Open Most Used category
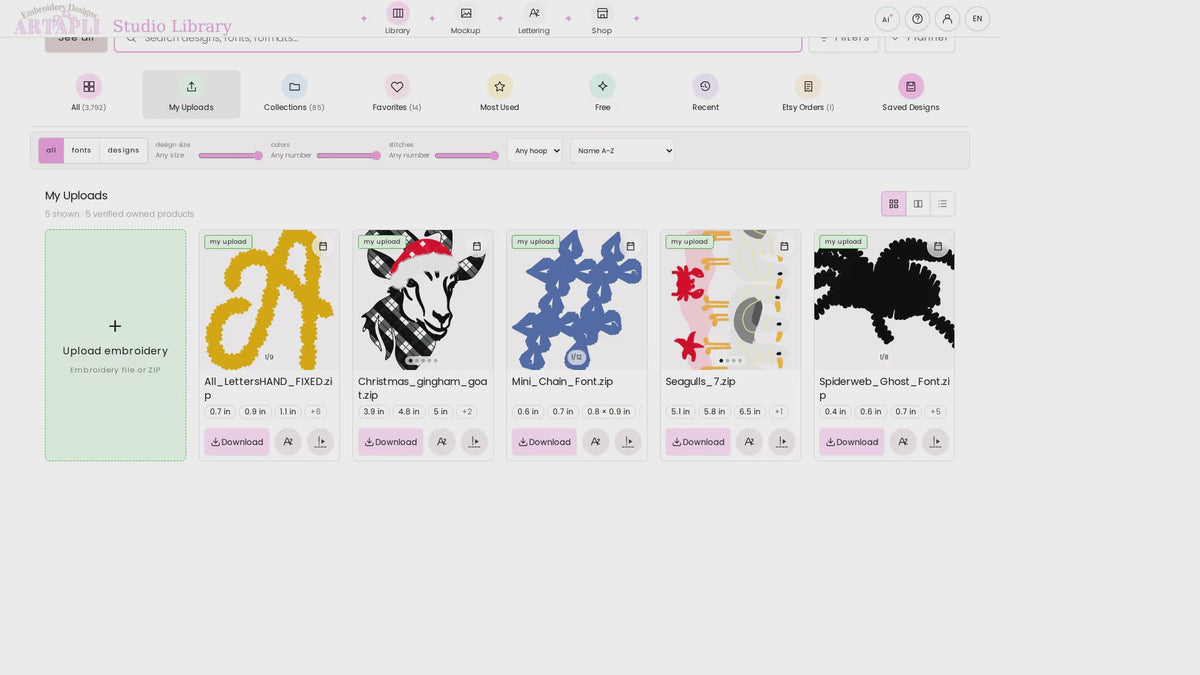The height and width of the screenshot is (675, 1200). pos(499,94)
